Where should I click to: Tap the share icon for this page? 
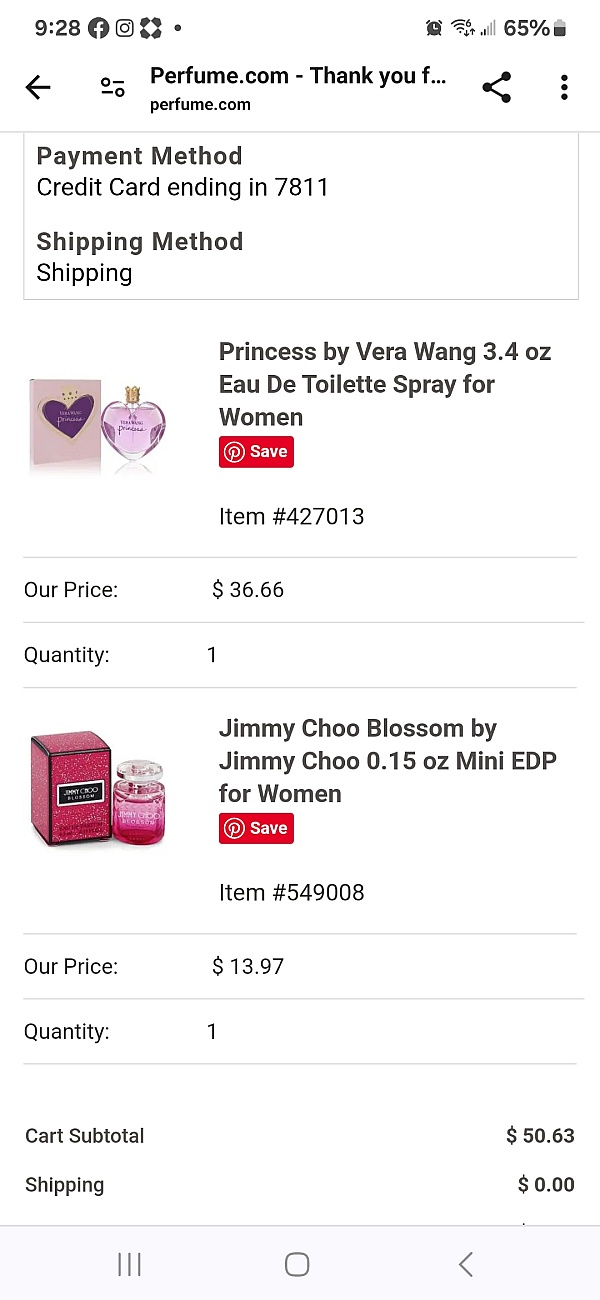497,88
